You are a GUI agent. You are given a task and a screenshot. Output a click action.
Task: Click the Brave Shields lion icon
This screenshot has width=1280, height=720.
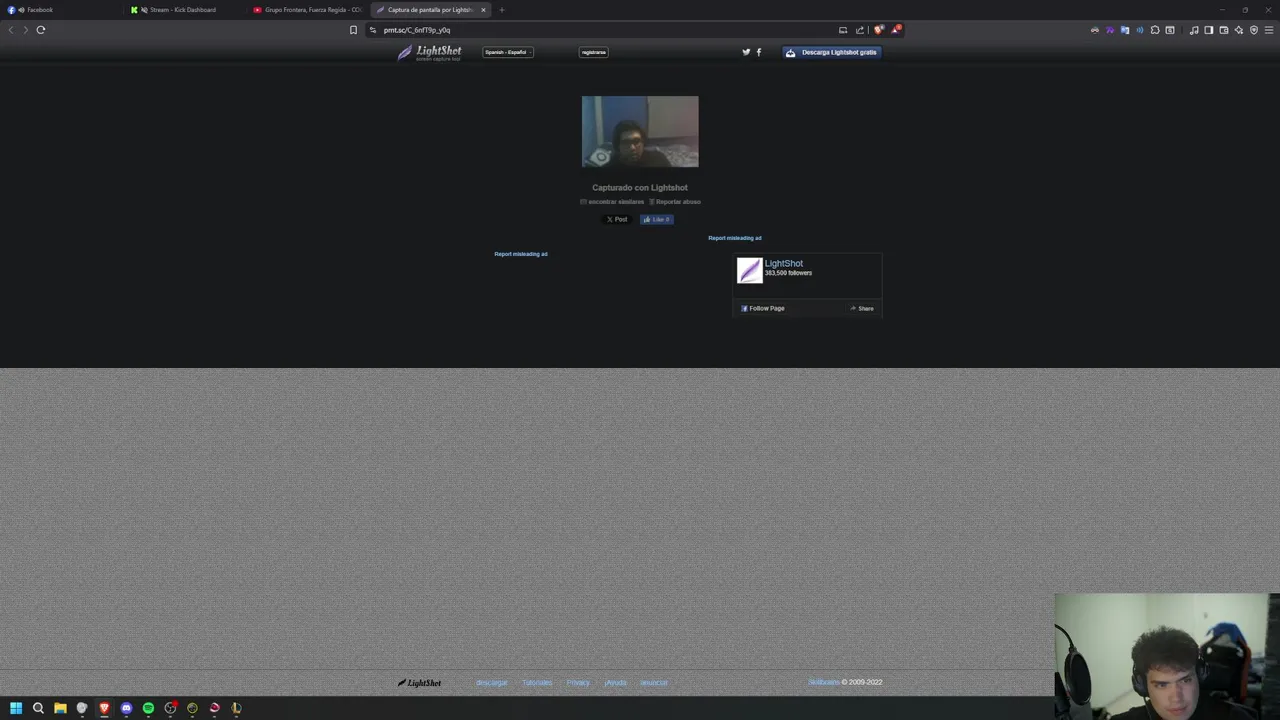point(879,30)
